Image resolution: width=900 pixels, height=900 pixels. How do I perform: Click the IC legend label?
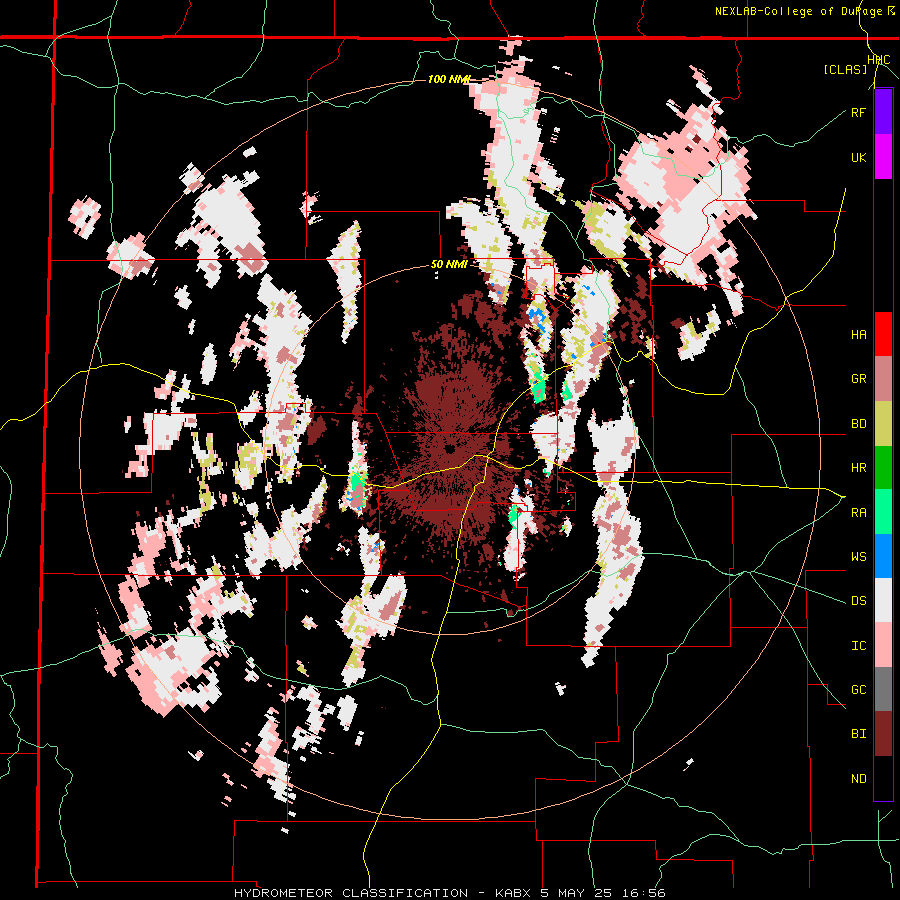(859, 646)
